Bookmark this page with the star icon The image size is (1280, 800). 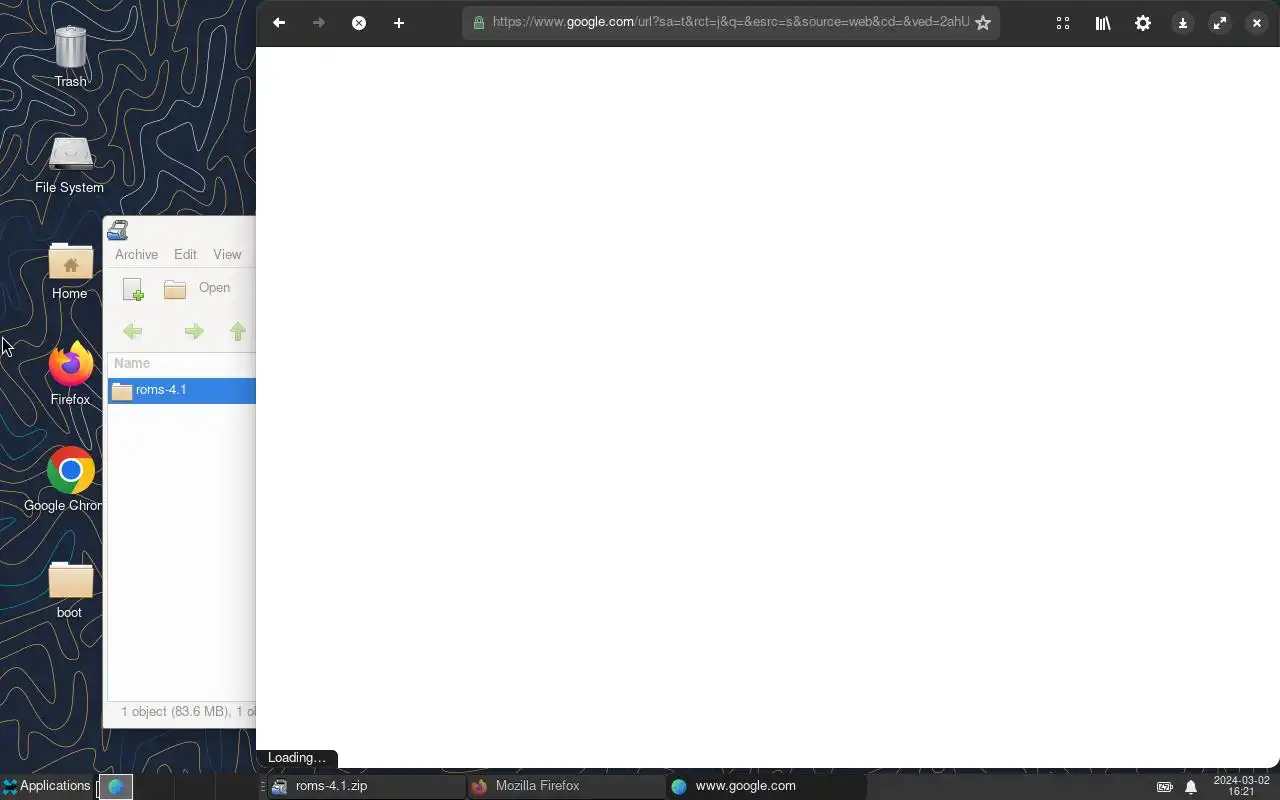tap(983, 23)
